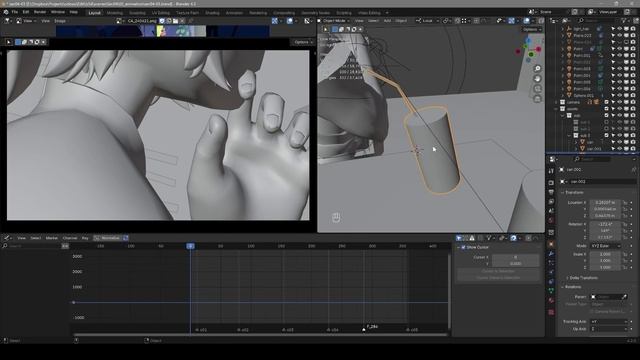Click the eyedropper next to Parent field
The width and height of the screenshot is (640, 360).
(x=624, y=297)
